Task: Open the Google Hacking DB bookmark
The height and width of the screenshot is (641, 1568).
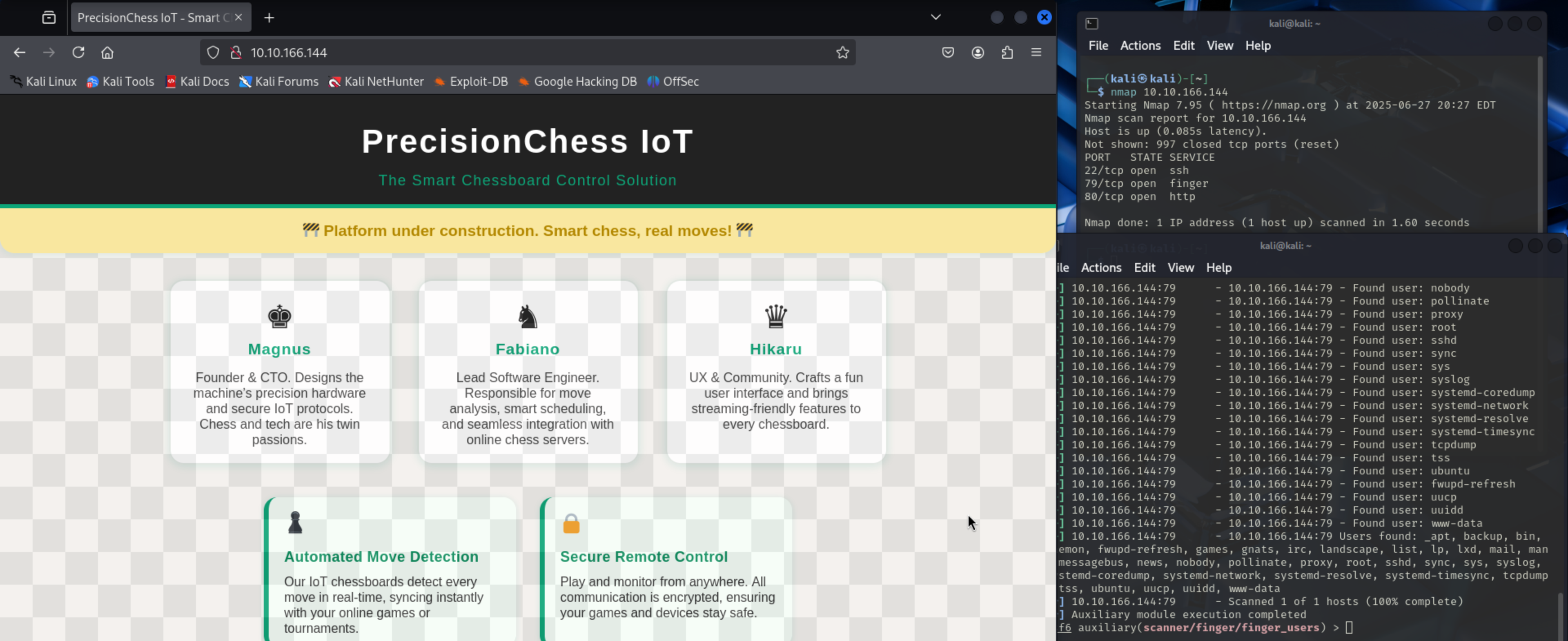Action: click(577, 81)
